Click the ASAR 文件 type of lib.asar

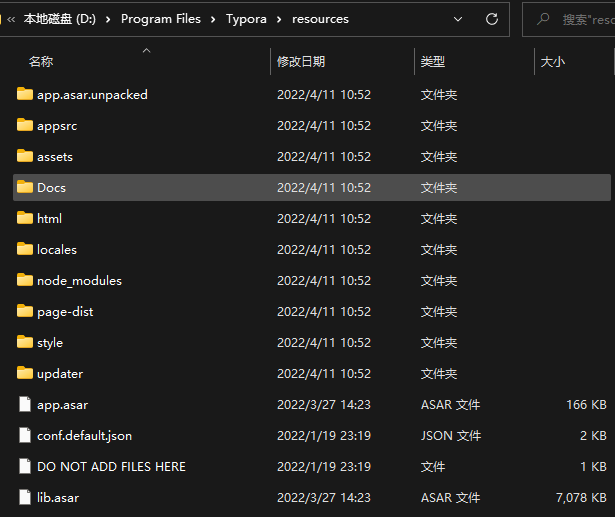[450, 497]
